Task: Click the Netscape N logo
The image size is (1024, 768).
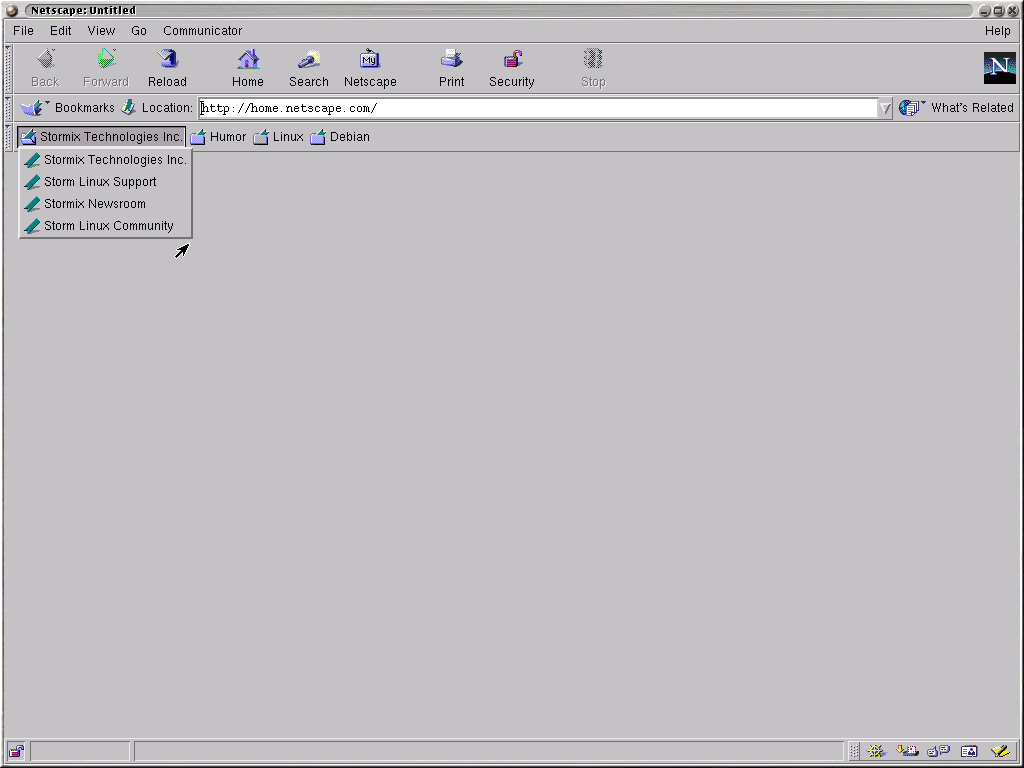Action: [x=999, y=68]
